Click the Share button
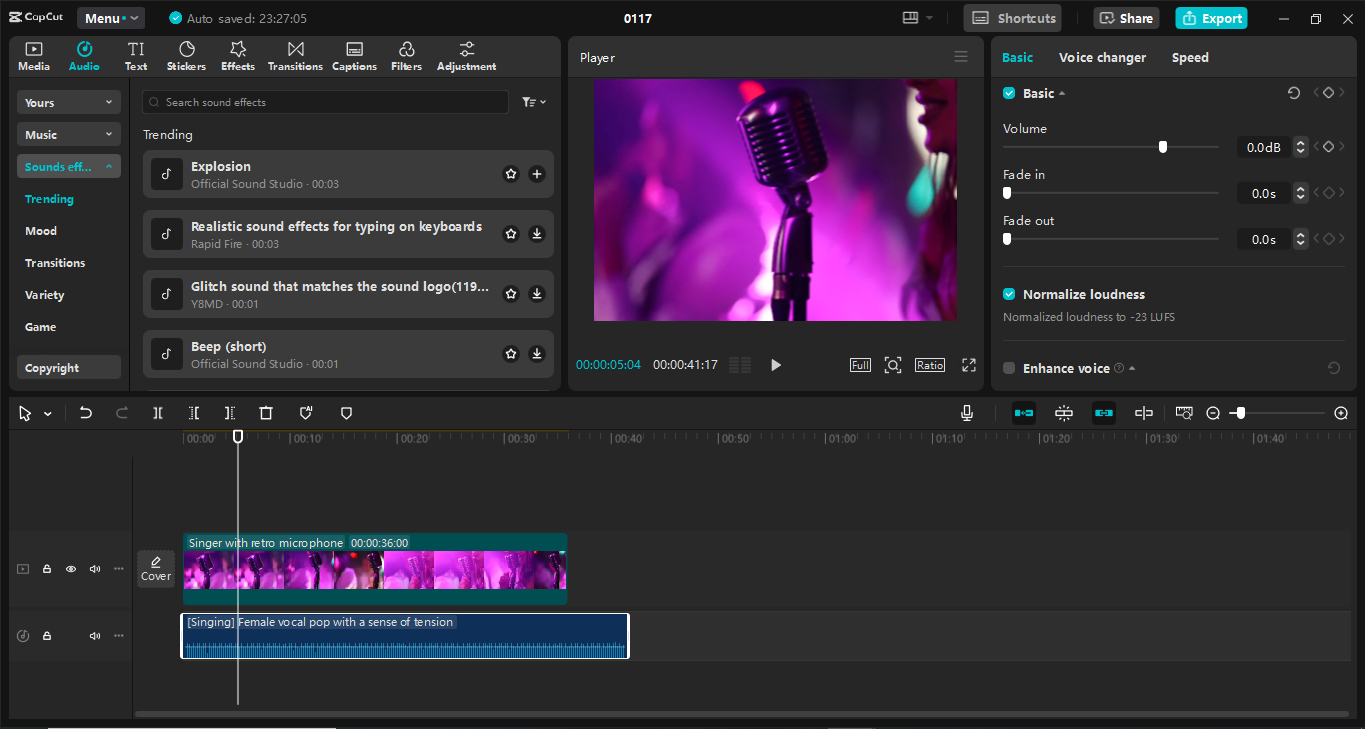 click(x=1126, y=18)
